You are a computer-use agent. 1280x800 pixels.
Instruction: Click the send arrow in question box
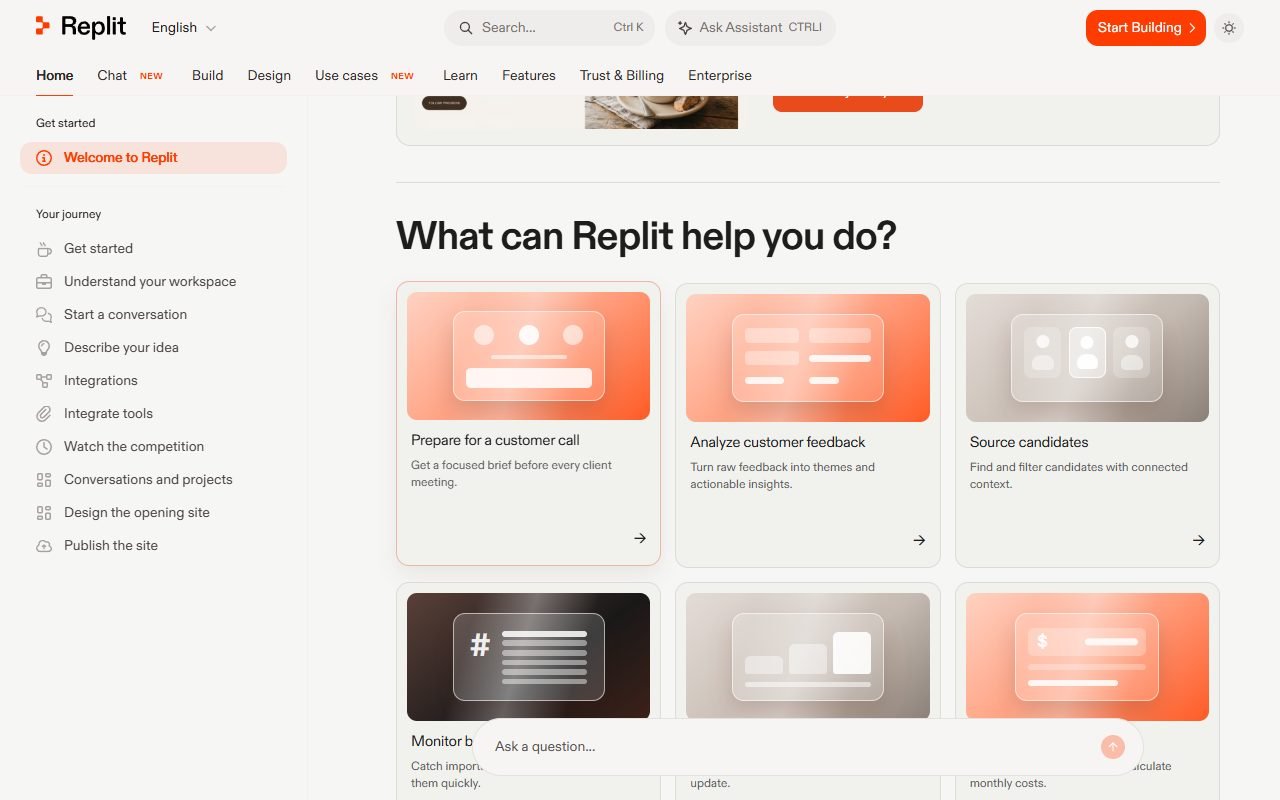(x=1113, y=747)
